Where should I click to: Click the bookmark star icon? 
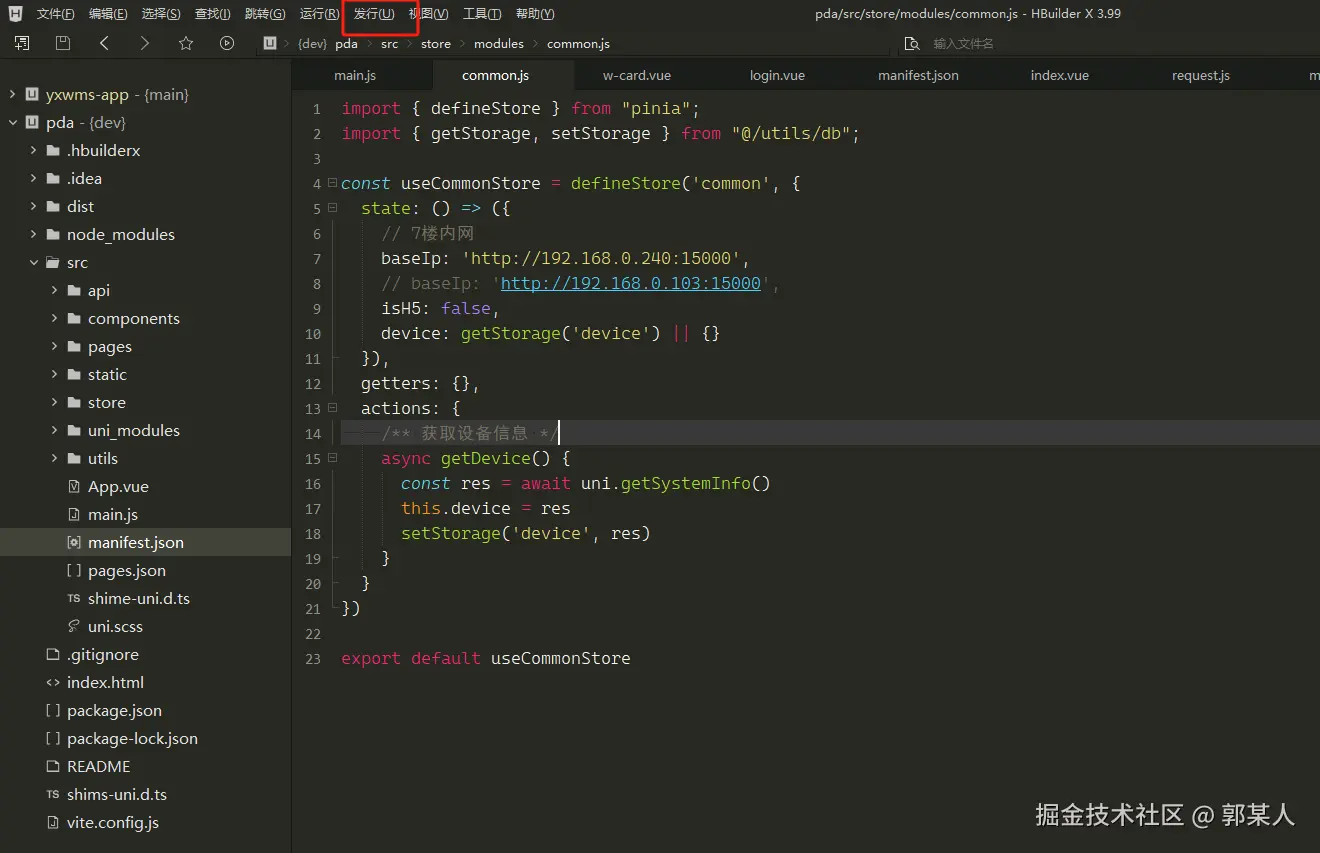[186, 43]
